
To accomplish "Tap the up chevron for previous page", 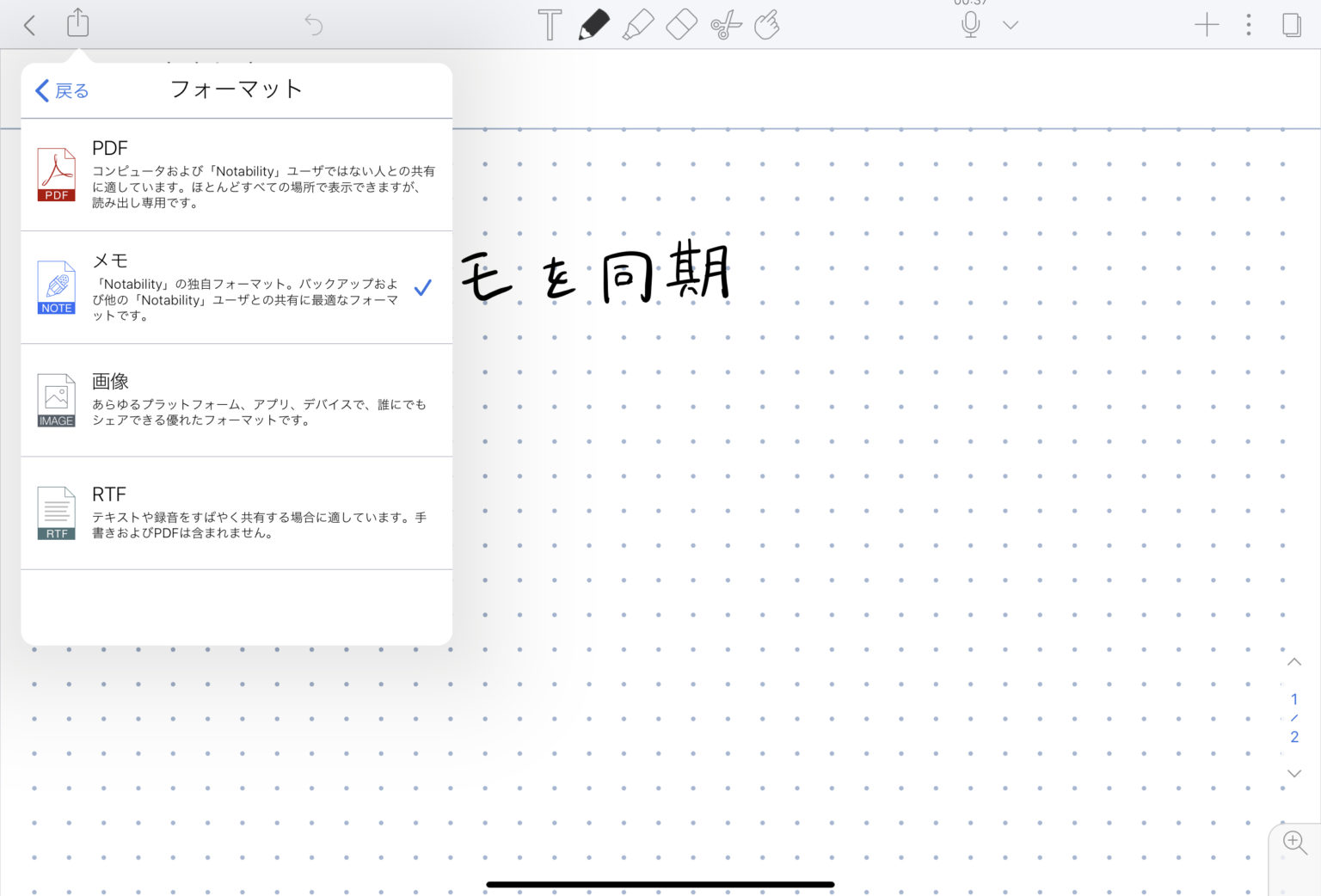I will [1293, 662].
